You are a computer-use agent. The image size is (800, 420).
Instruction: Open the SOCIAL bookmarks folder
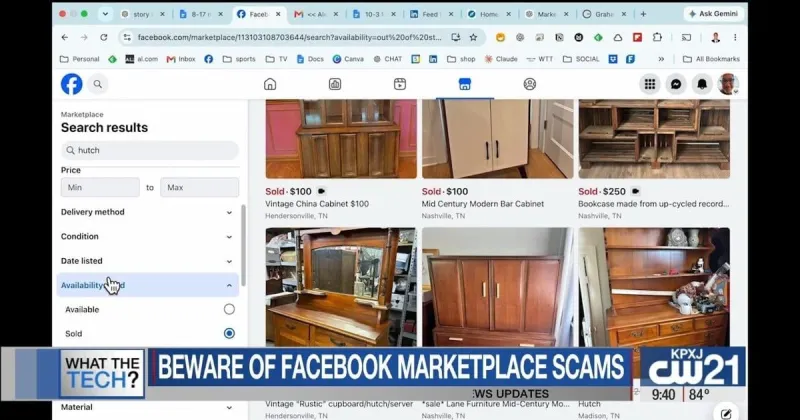click(x=581, y=59)
